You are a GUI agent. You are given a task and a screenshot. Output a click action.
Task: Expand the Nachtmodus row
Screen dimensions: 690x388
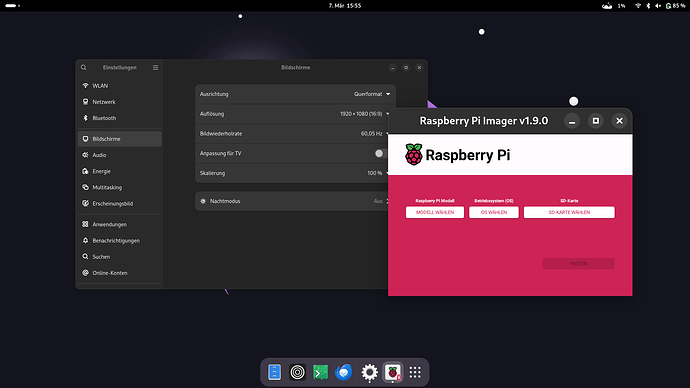coord(292,201)
